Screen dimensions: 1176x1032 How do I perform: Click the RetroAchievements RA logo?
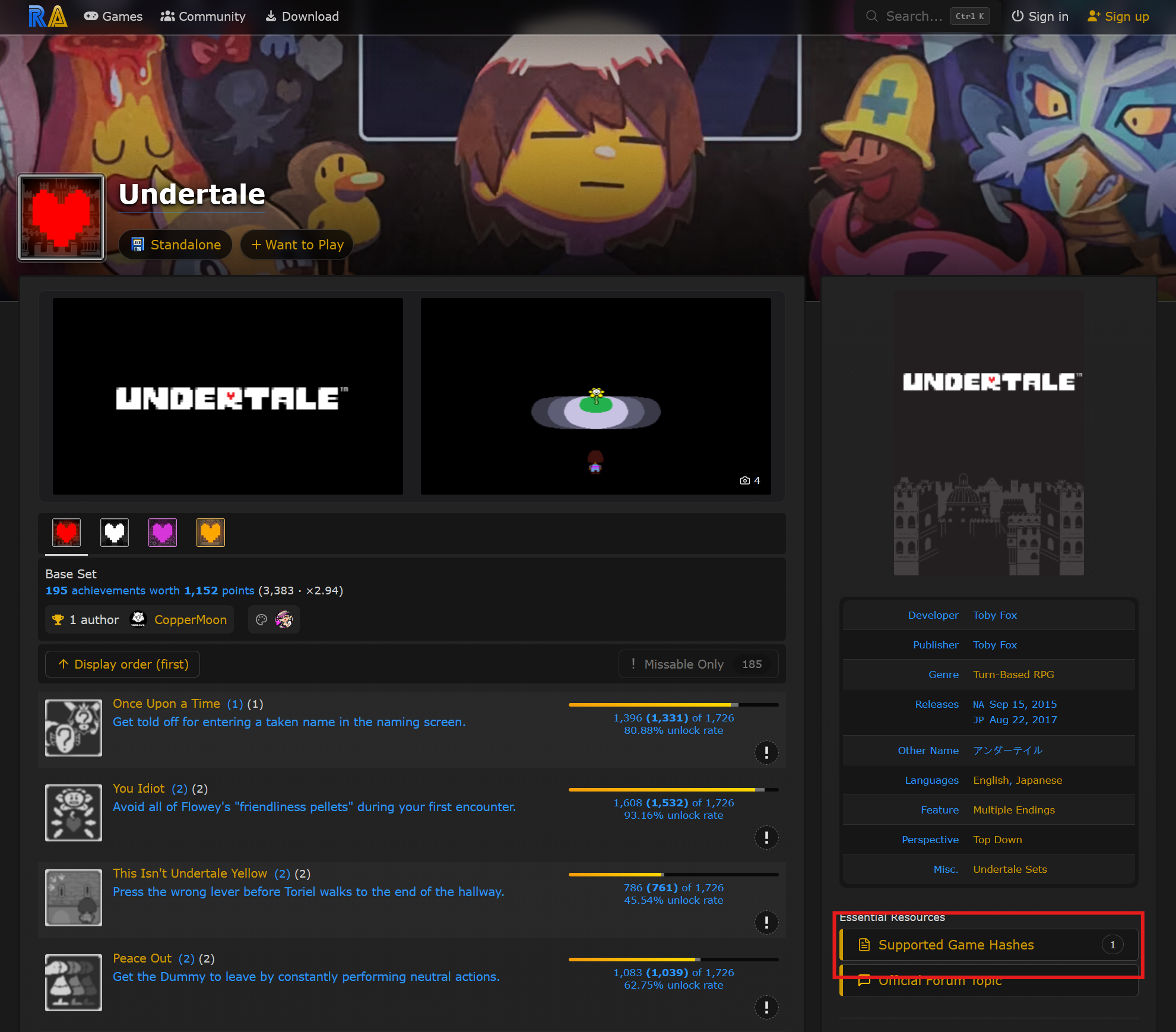(x=48, y=16)
